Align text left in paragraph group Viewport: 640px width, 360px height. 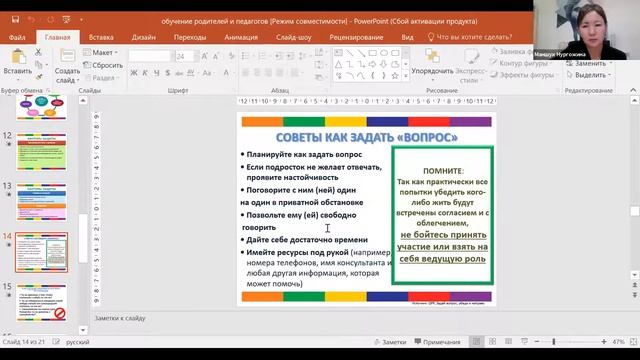point(245,73)
